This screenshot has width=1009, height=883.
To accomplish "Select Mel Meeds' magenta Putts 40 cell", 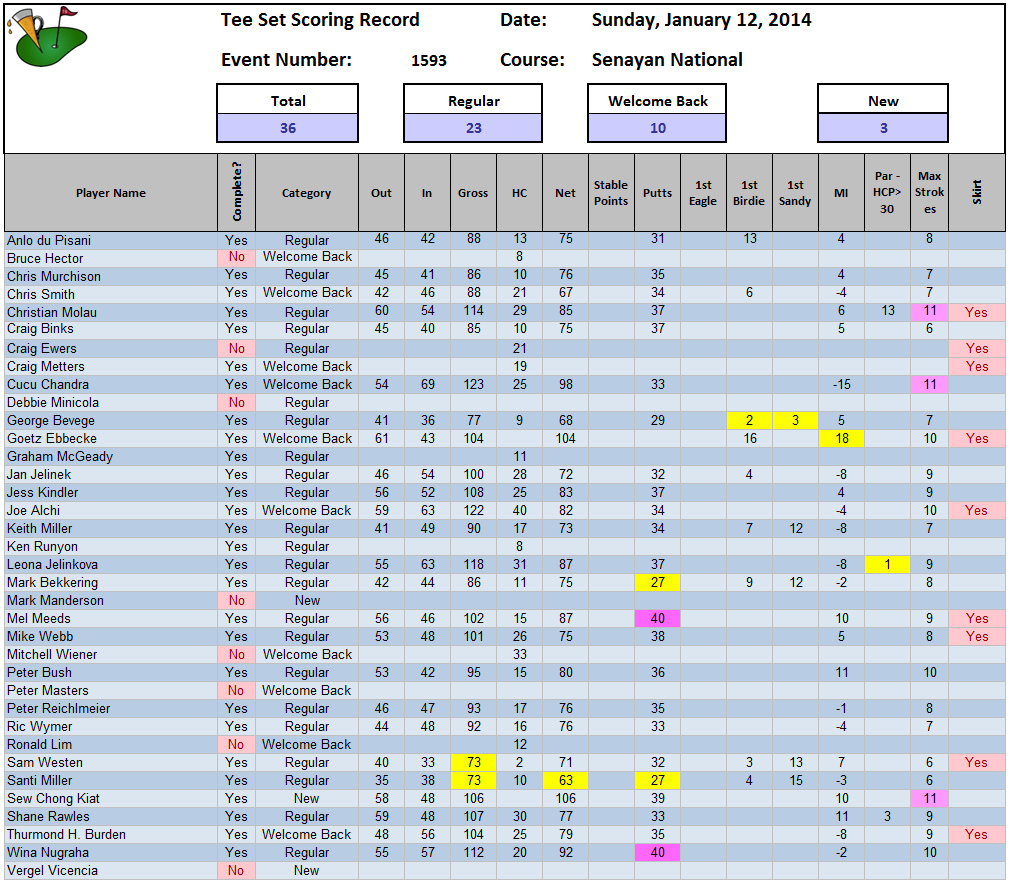I will 657,619.
